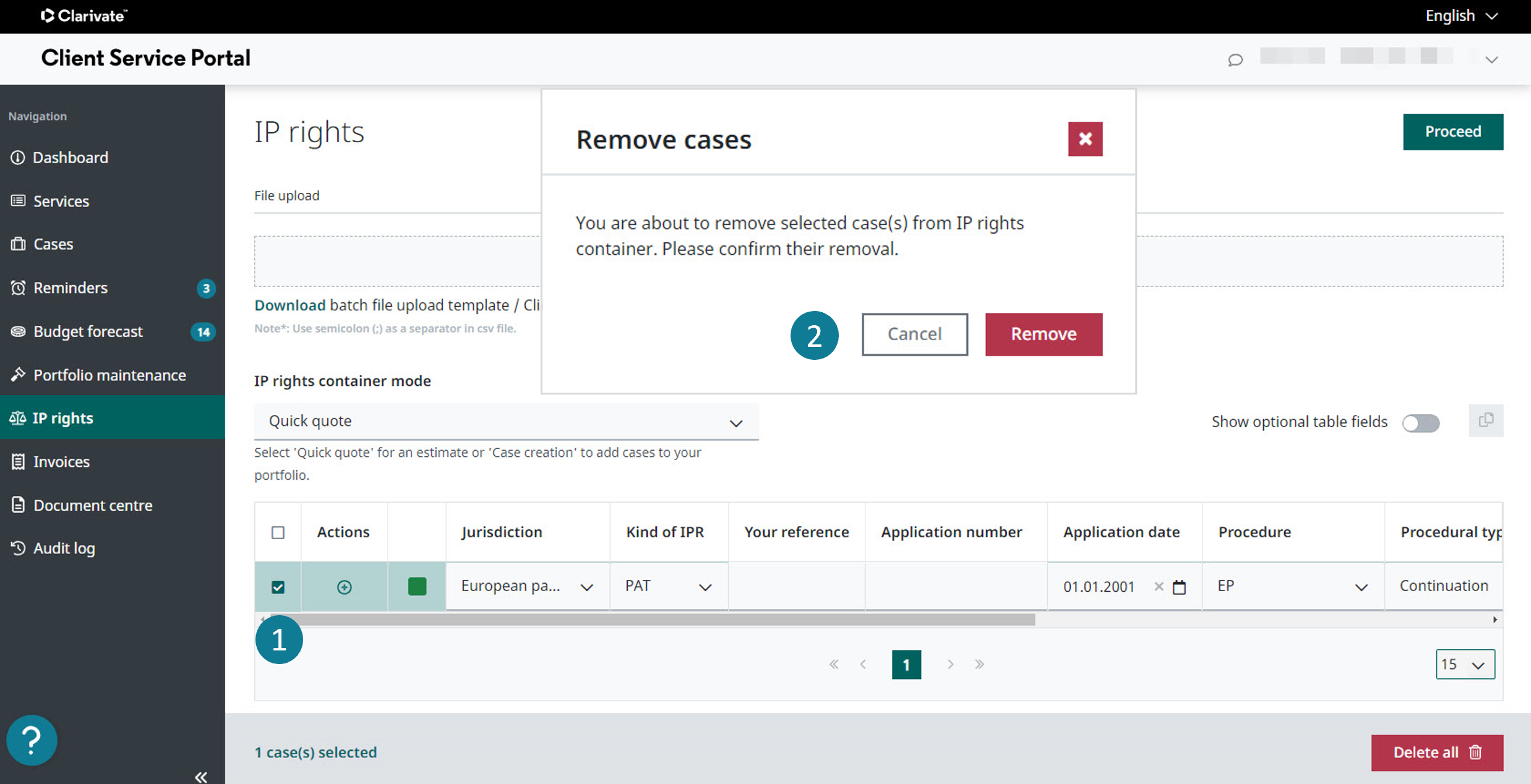
Task: Click the 1 case(s) selected text
Action: point(315,752)
